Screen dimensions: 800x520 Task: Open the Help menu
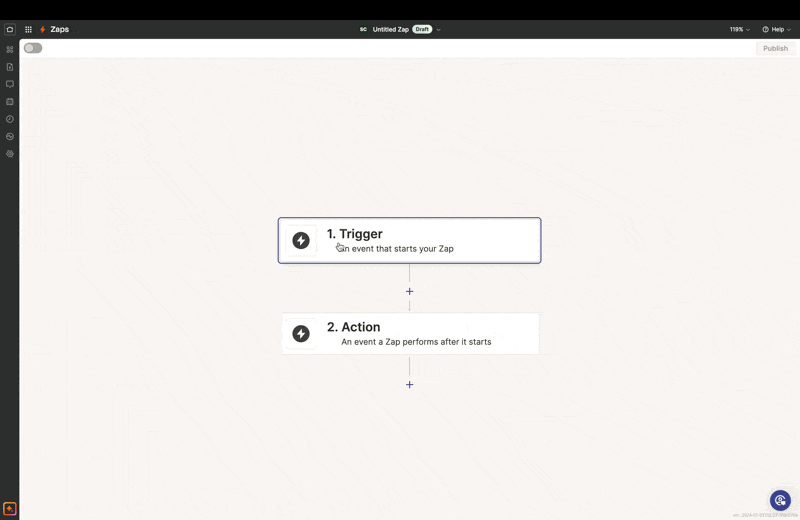point(776,30)
